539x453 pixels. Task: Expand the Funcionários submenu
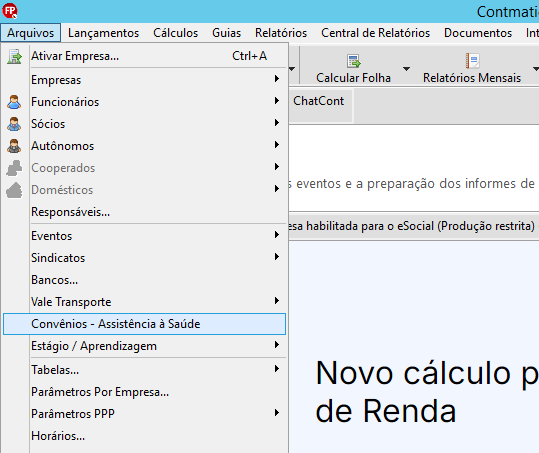coord(144,102)
